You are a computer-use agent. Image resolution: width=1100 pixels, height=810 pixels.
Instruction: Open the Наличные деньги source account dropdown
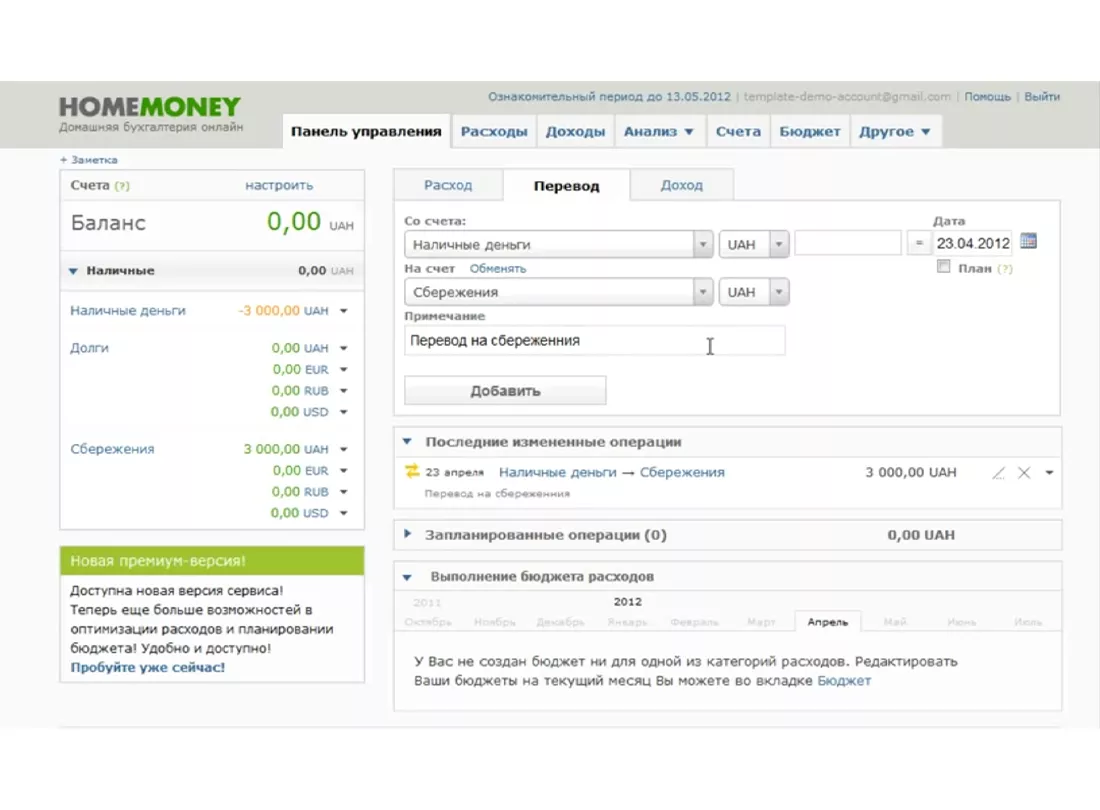[x=703, y=244]
